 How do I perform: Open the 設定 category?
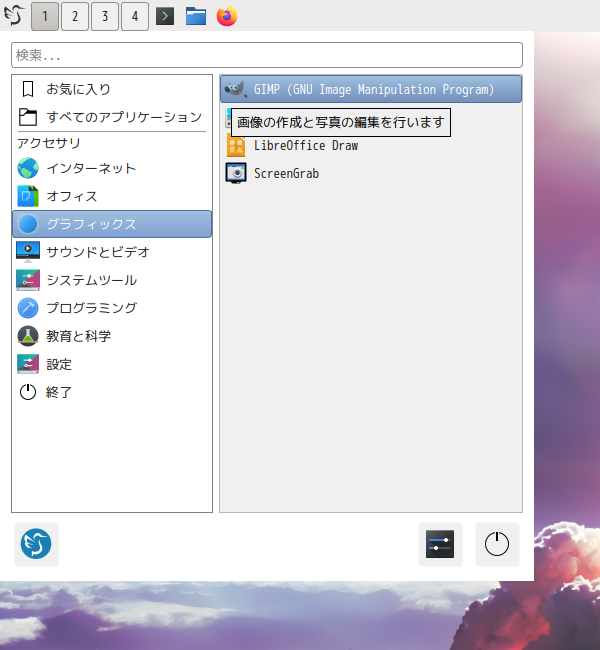112,364
